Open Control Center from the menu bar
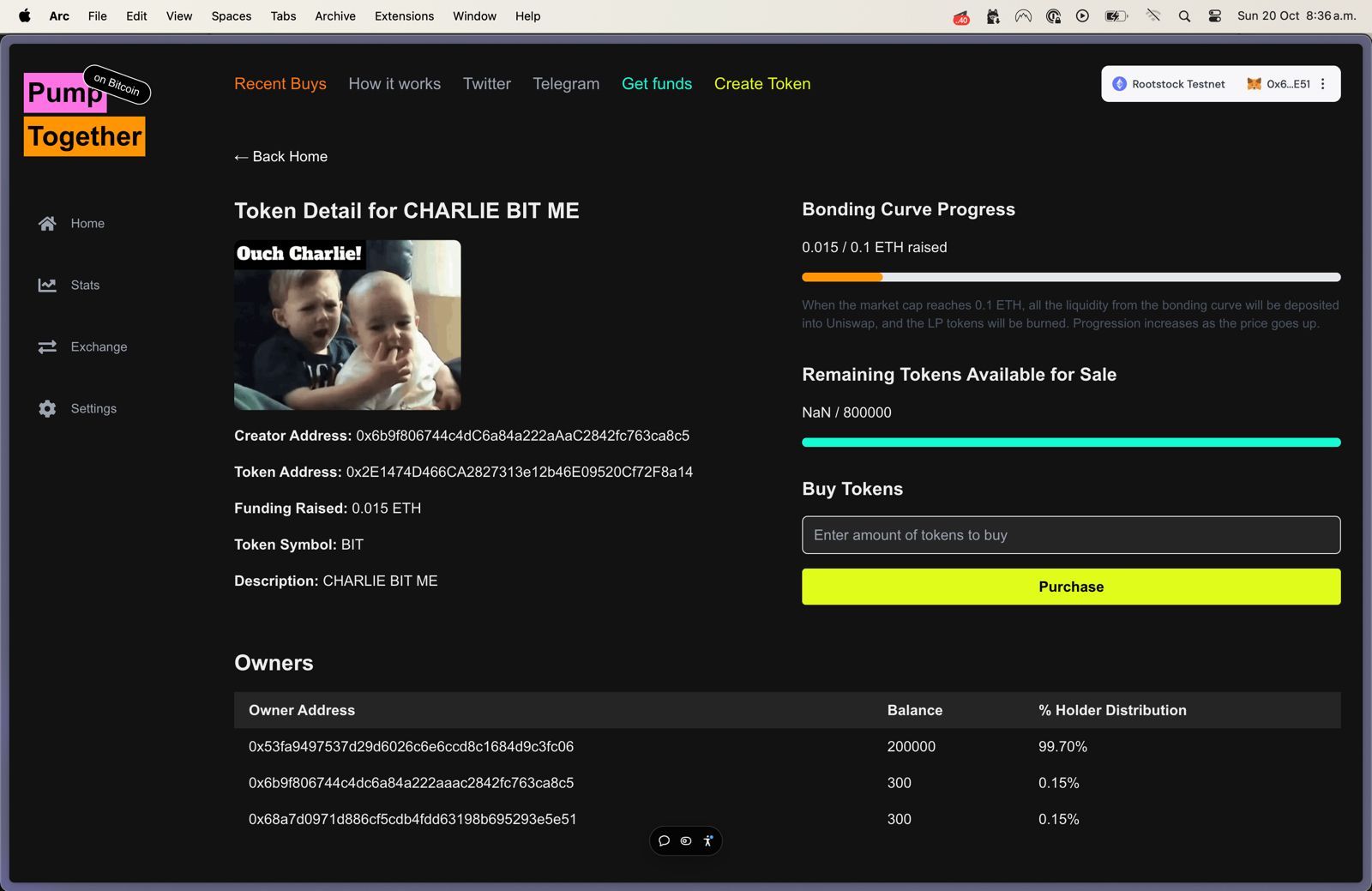 pos(1214,15)
